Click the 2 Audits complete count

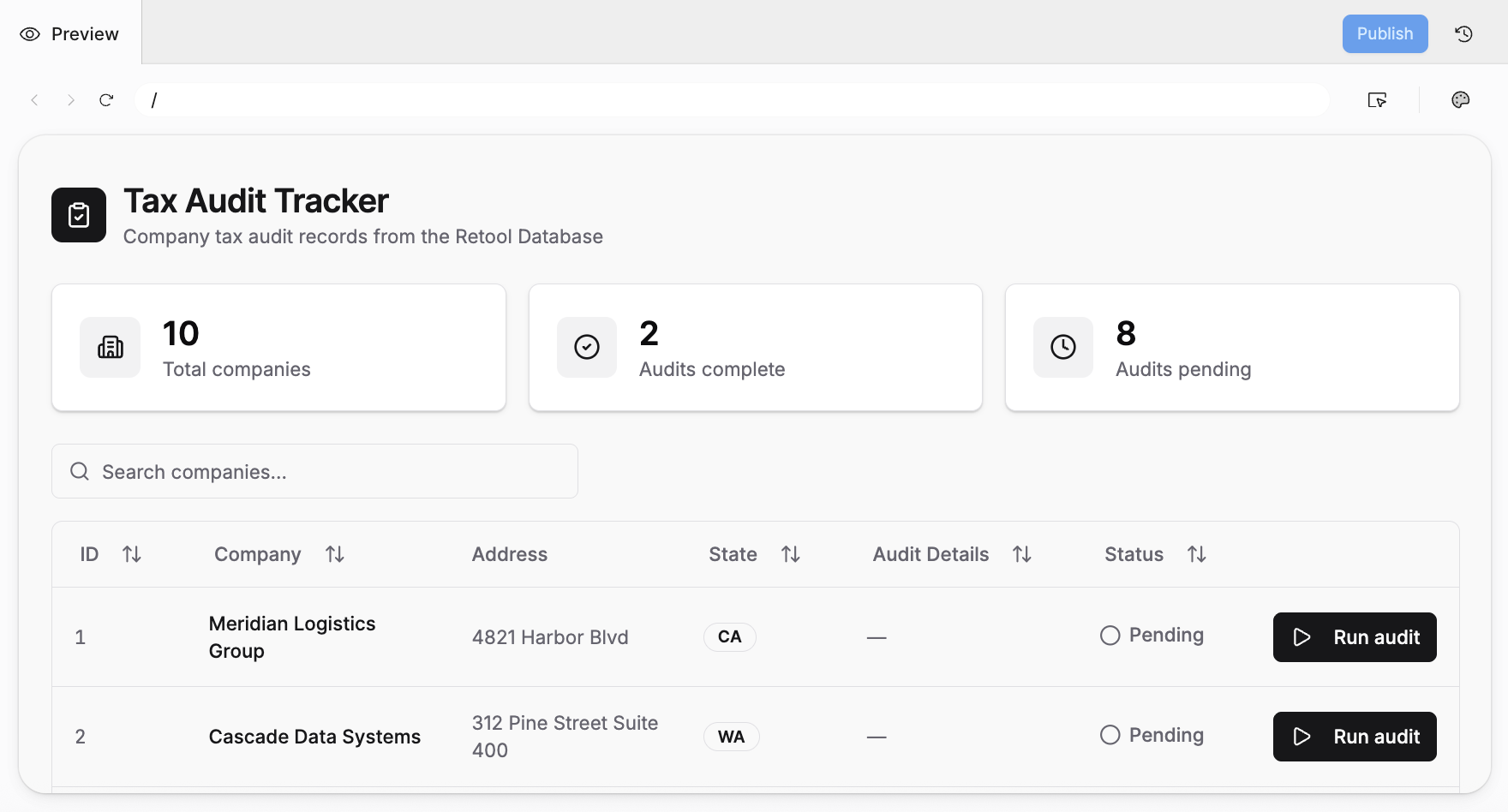click(x=649, y=333)
